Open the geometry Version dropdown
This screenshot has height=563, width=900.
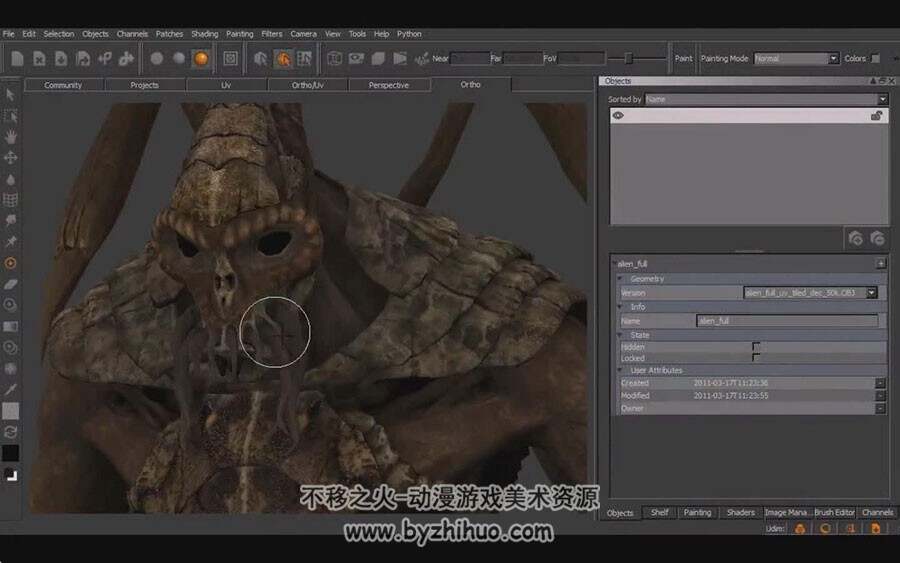tap(810, 293)
